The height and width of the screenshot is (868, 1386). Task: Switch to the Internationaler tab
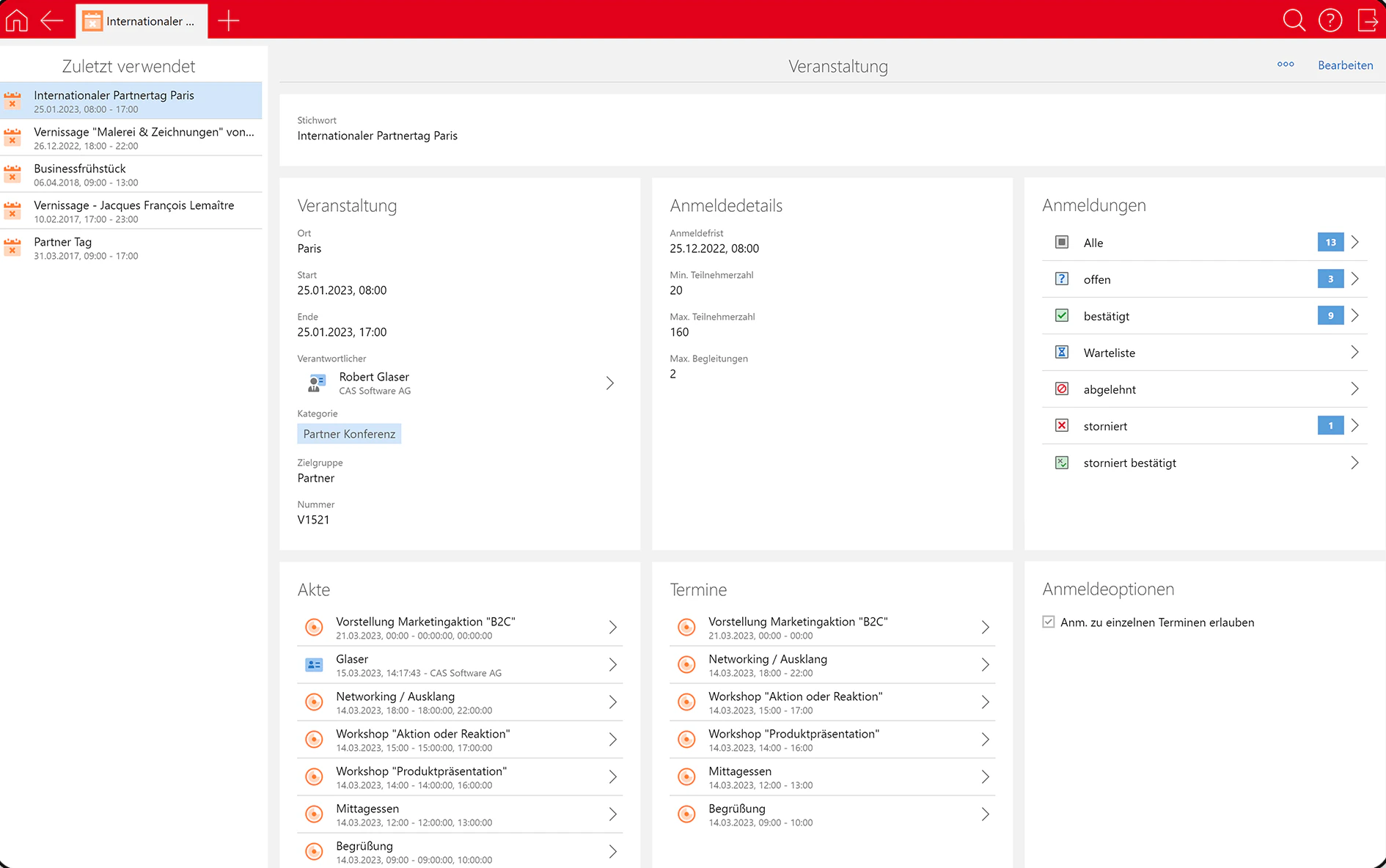[x=142, y=21]
